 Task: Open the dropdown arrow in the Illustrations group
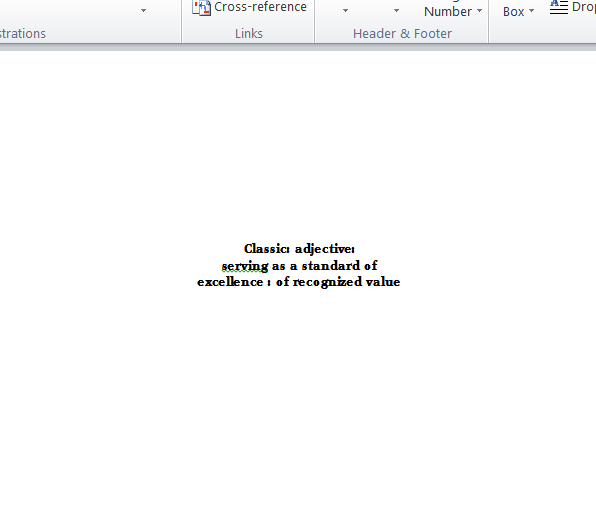point(143,11)
